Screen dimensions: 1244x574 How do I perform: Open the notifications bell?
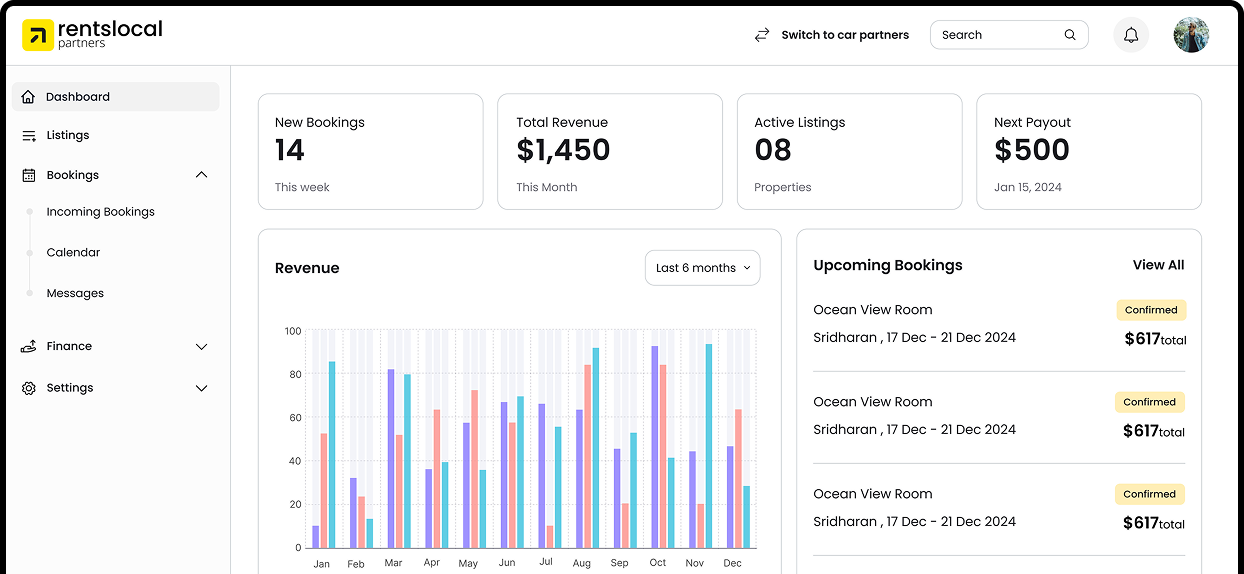click(x=1131, y=35)
